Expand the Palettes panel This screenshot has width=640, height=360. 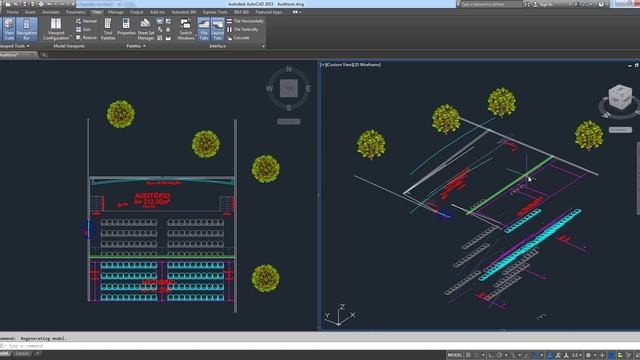(136, 46)
